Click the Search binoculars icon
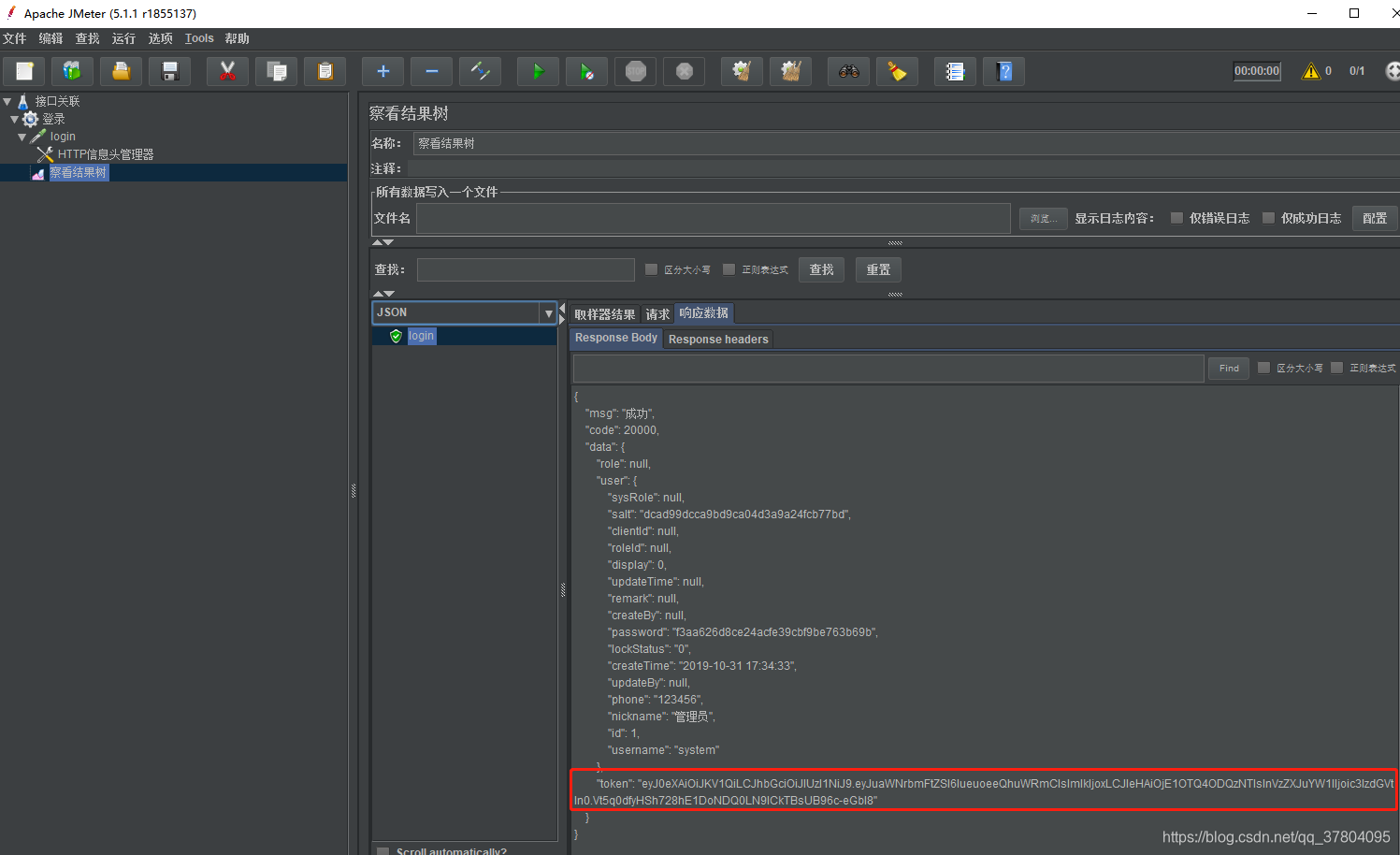This screenshot has height=855, width=1400. point(848,71)
